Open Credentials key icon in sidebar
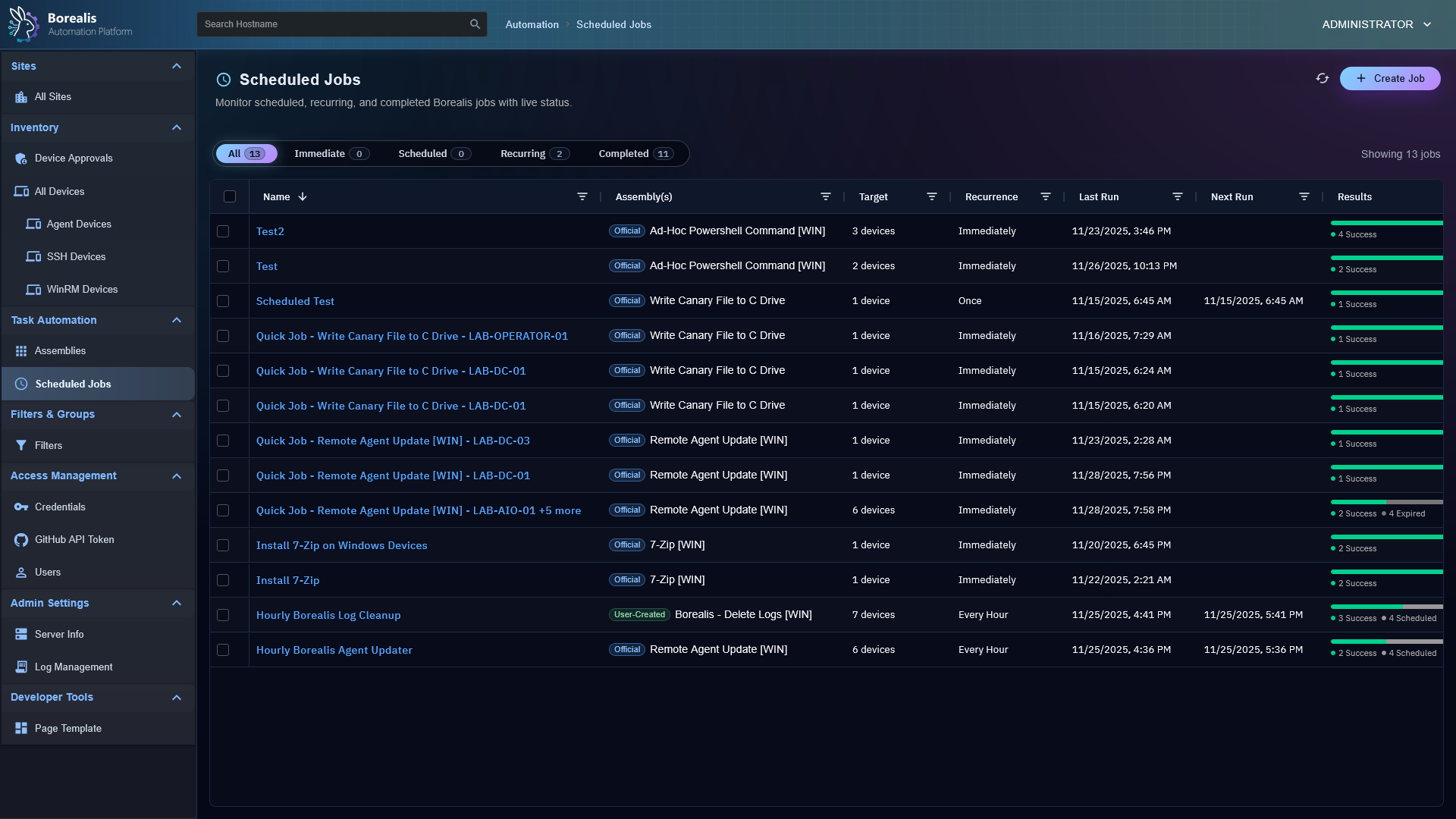Viewport: 1456px width, 819px height. coord(21,507)
